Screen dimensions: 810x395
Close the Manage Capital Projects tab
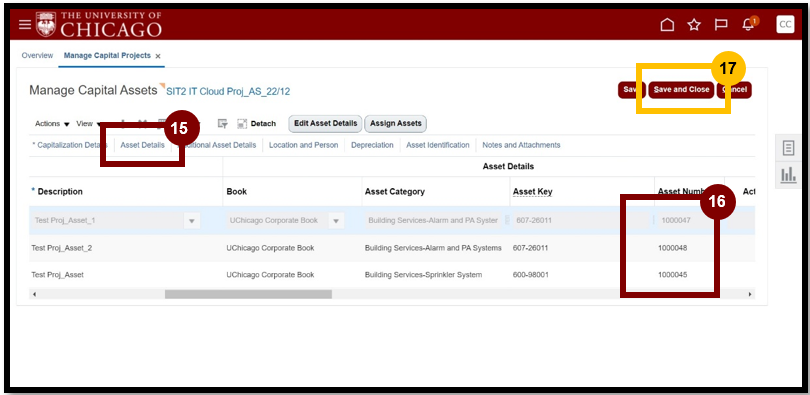(158, 56)
